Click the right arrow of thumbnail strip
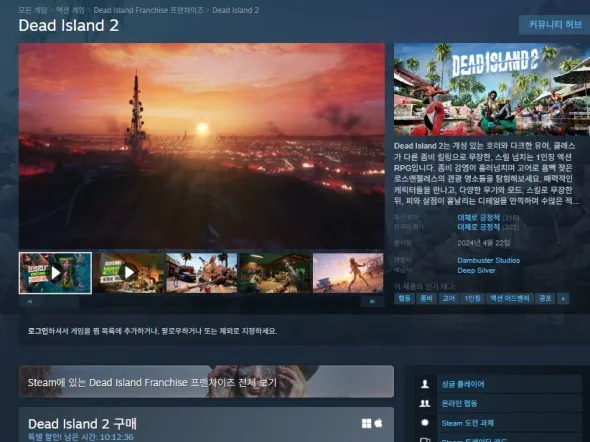Screen dimensions: 590x442 (373, 301)
